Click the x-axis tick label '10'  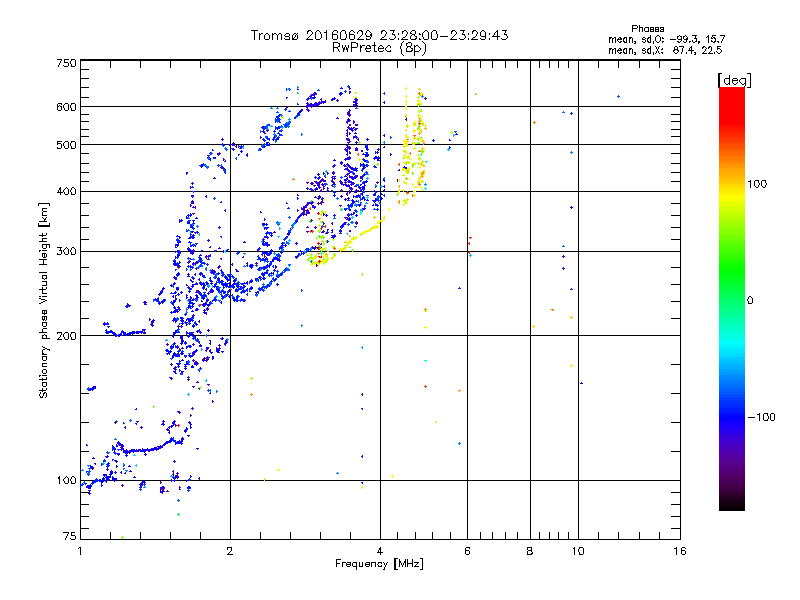578,551
